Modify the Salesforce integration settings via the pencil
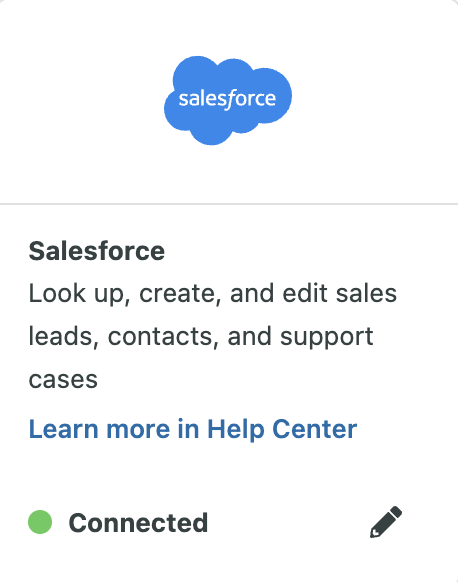This screenshot has height=582, width=458. click(x=386, y=522)
